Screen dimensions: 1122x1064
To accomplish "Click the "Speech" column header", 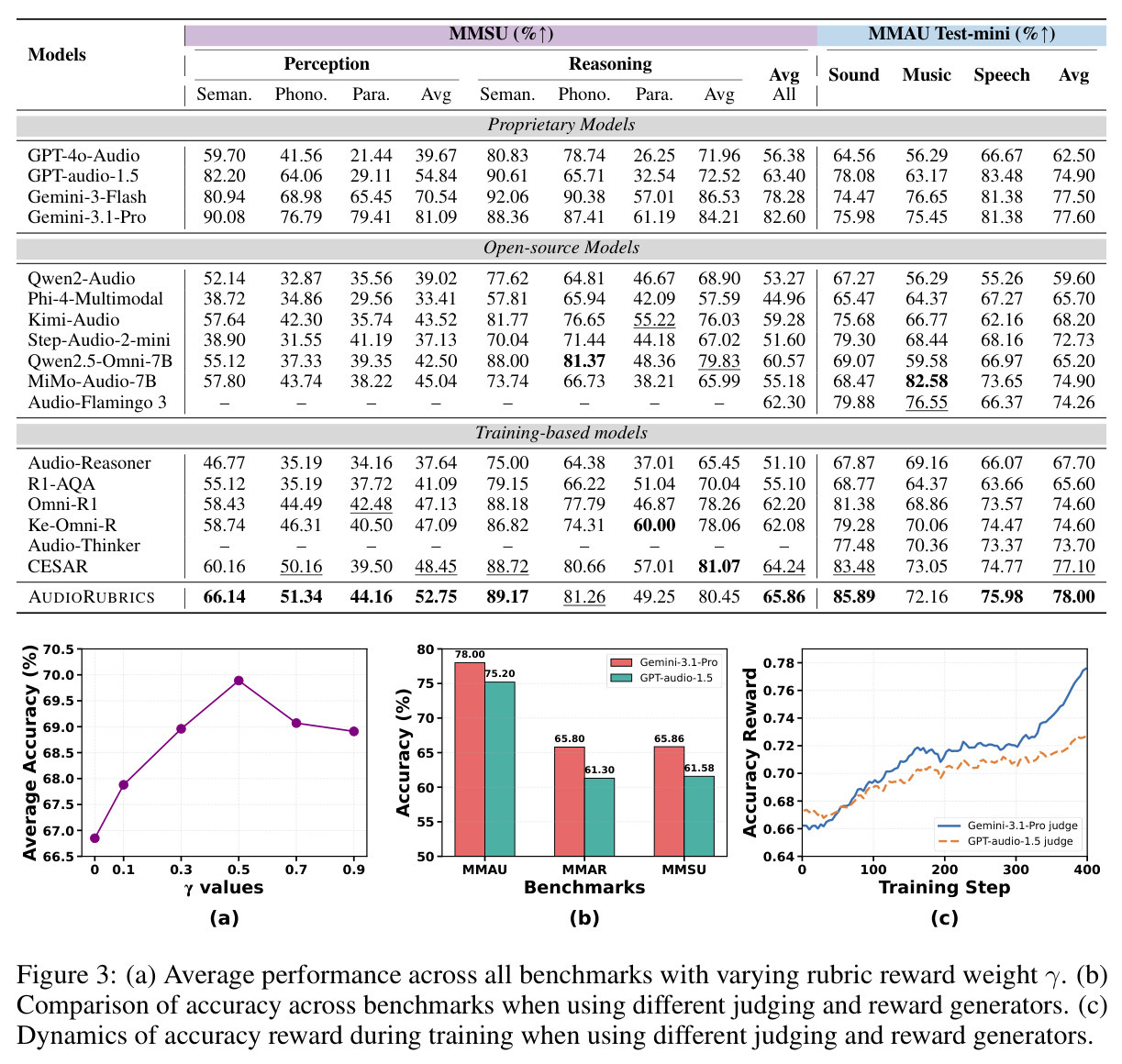I will [x=1002, y=75].
